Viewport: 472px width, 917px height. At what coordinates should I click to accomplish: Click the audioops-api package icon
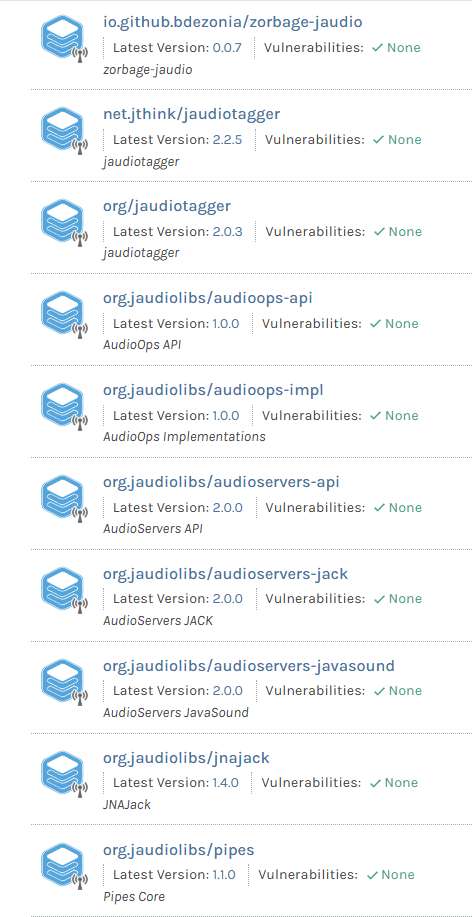(64, 315)
